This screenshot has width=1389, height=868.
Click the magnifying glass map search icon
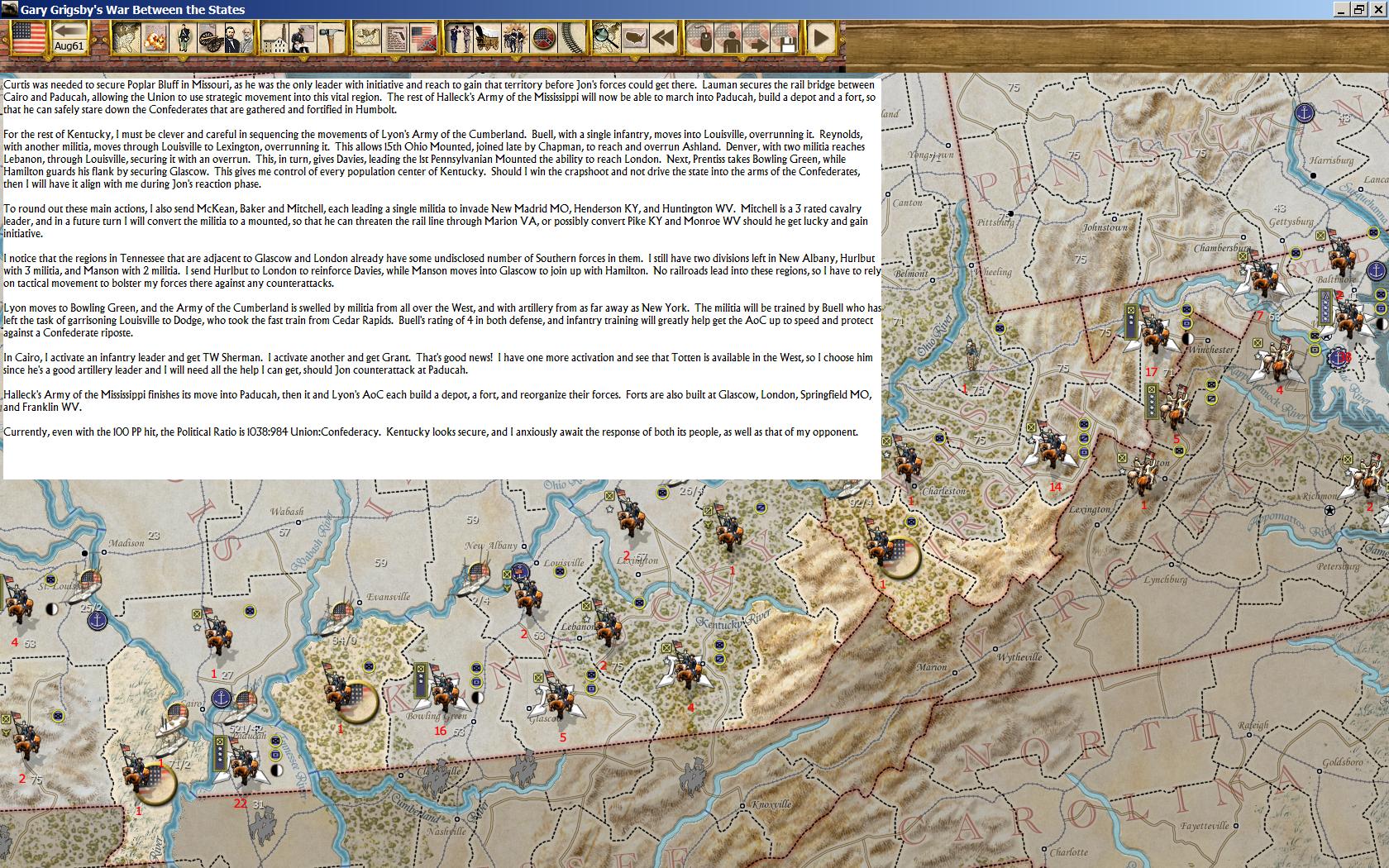click(x=608, y=37)
